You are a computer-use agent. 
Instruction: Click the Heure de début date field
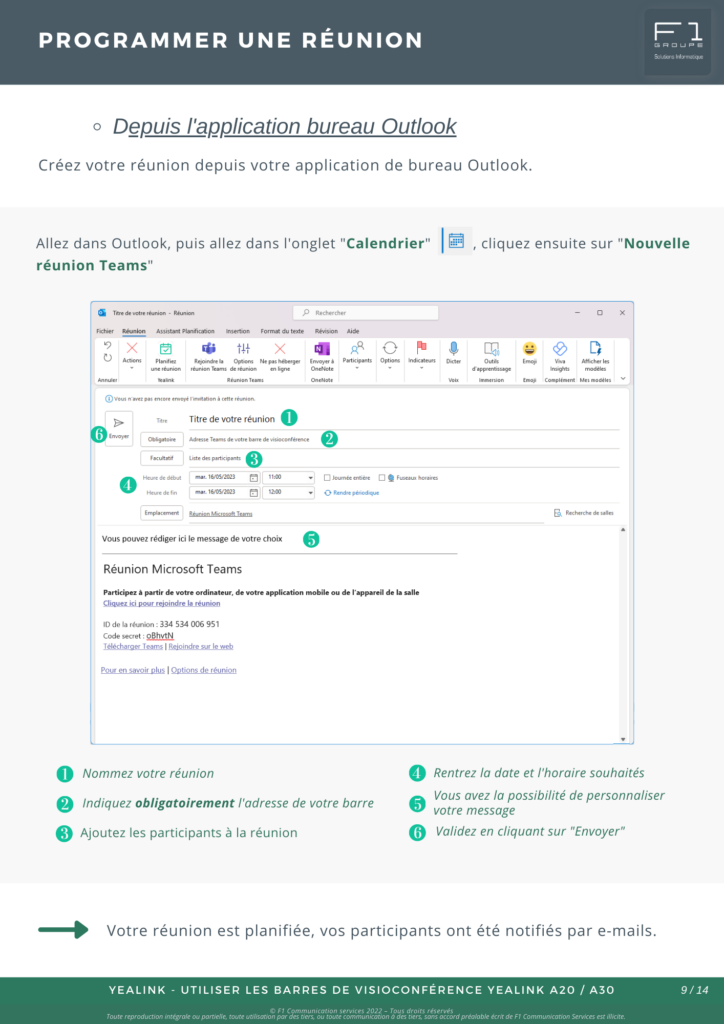tap(225, 477)
